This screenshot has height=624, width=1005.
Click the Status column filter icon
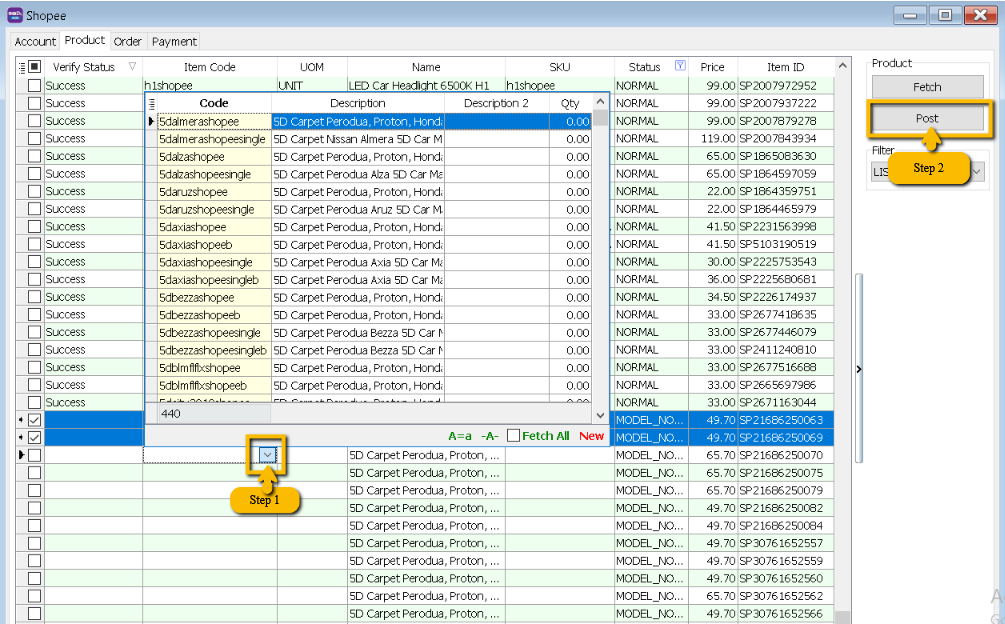pos(681,67)
